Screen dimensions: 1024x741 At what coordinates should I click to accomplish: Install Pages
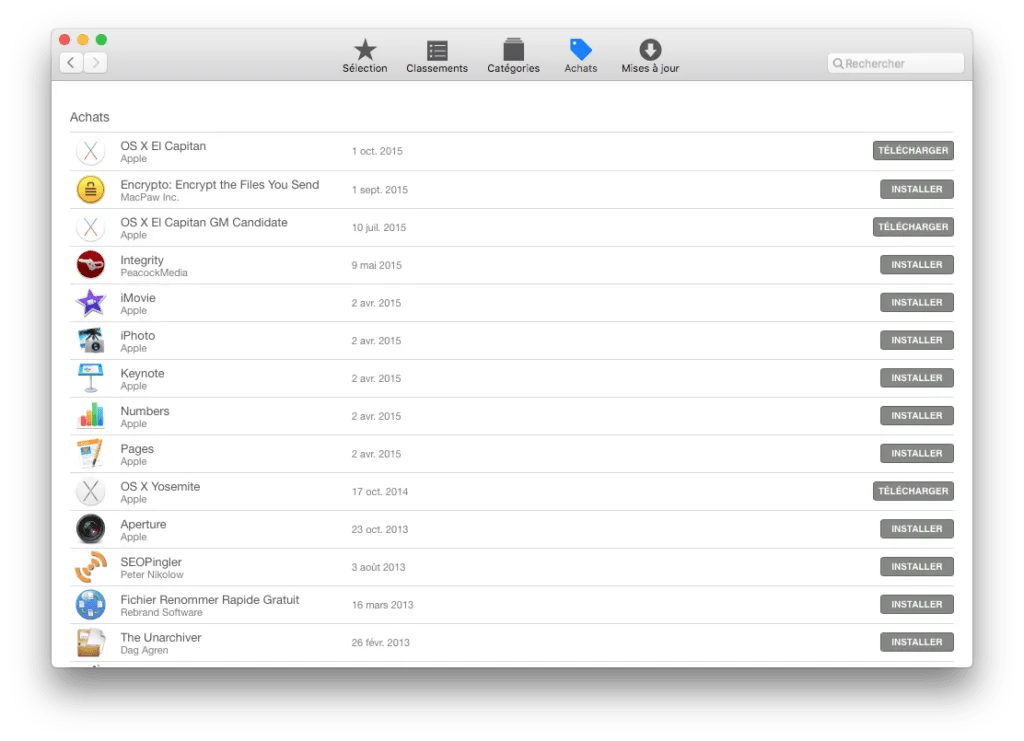(x=916, y=454)
